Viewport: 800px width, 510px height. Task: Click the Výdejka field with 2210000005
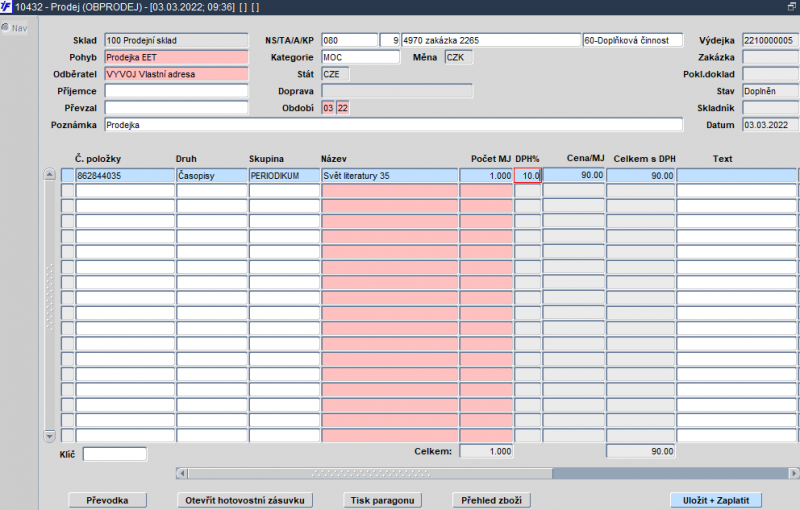click(770, 40)
